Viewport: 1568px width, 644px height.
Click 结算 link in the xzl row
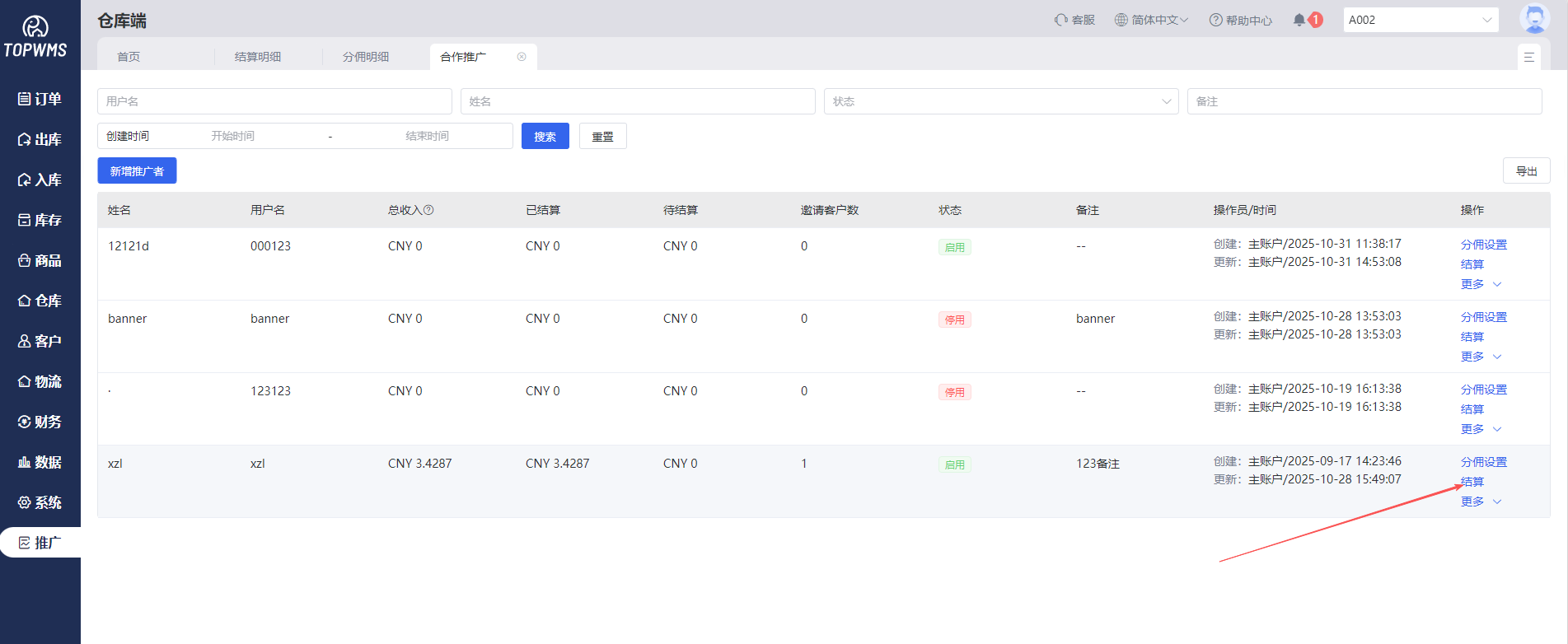click(x=1472, y=482)
